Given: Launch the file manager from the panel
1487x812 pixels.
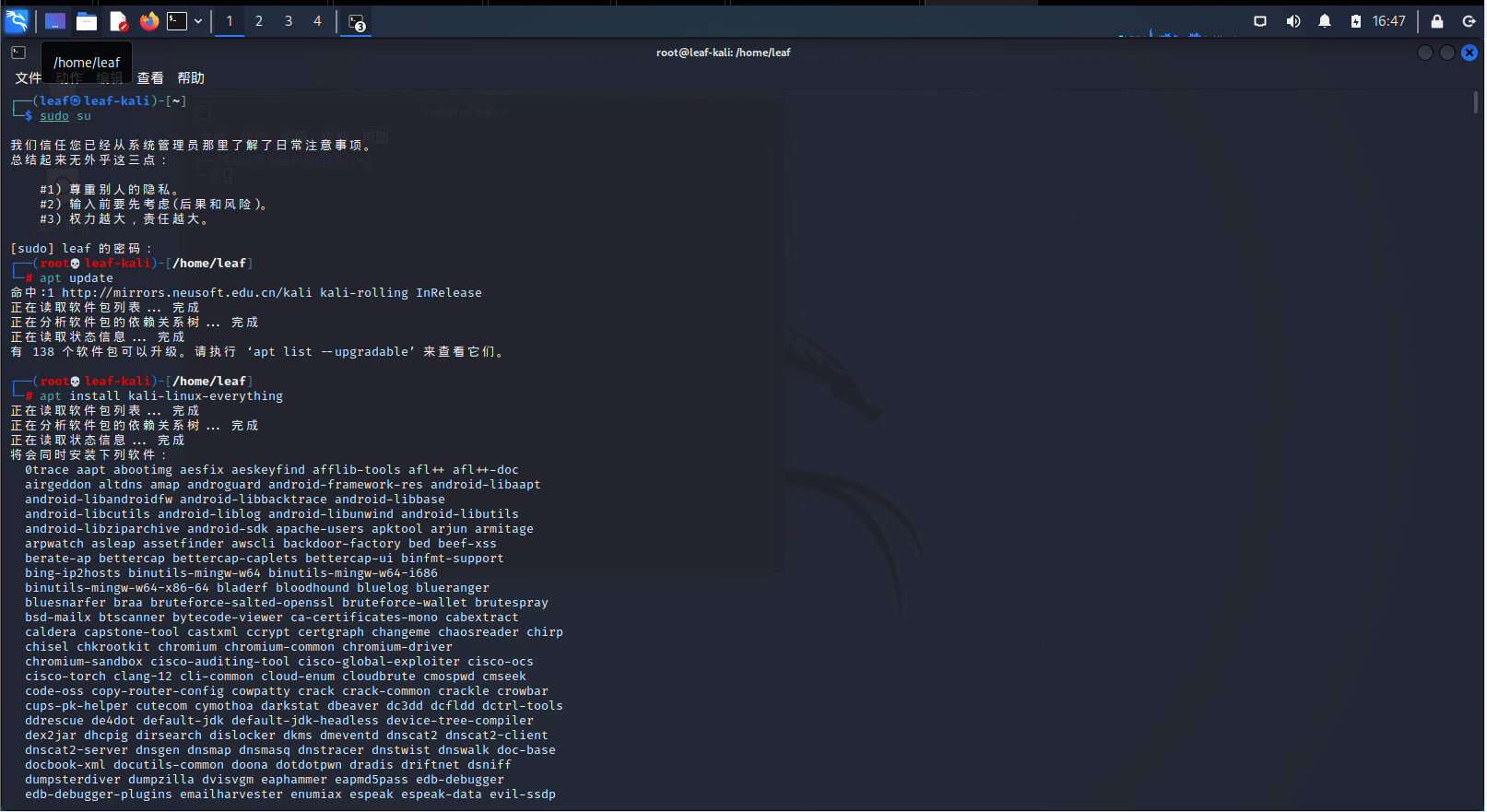Looking at the screenshot, I should [87, 21].
